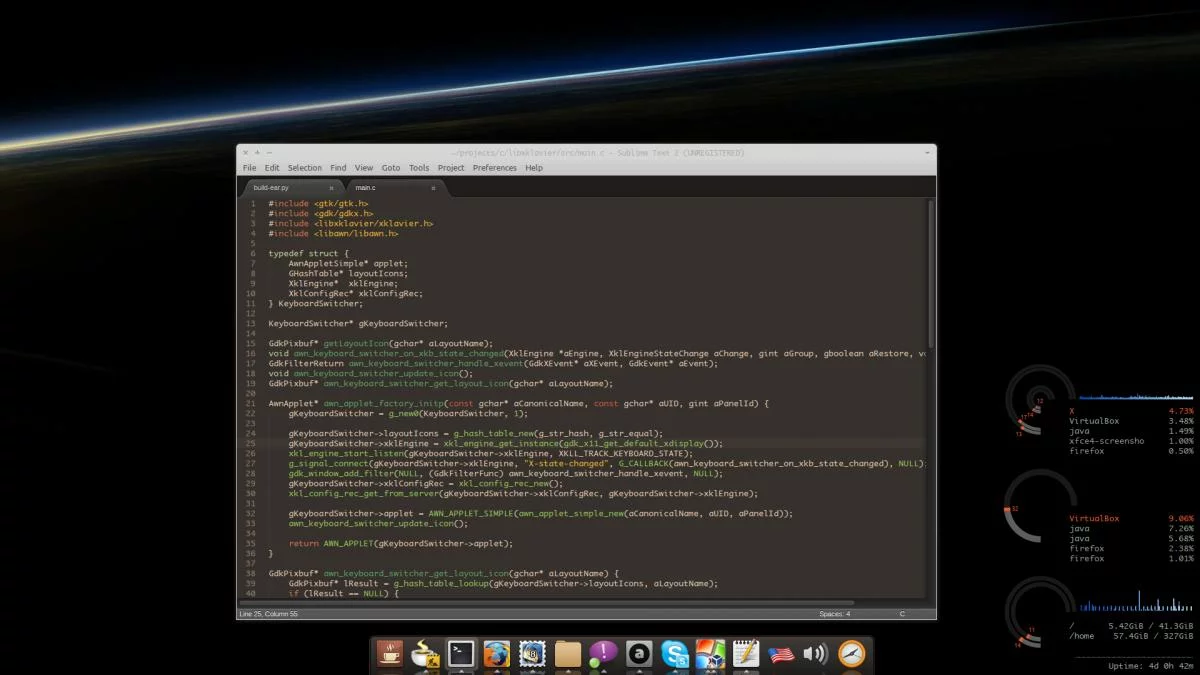Open the Goto menu

click(x=390, y=168)
